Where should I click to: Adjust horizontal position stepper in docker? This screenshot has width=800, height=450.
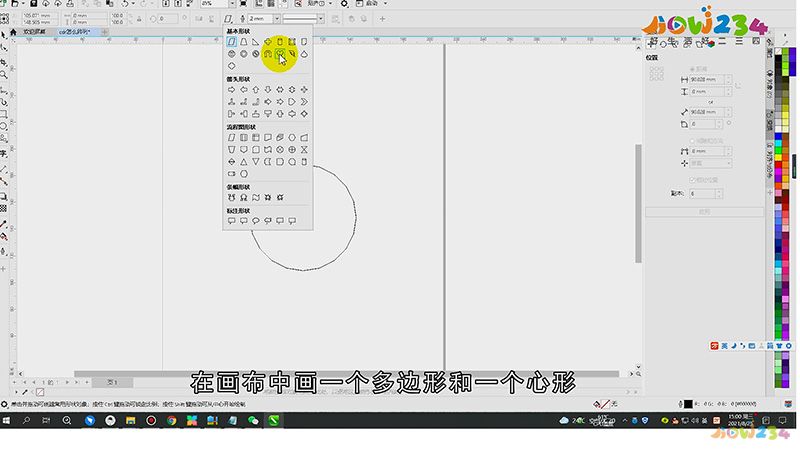point(729,80)
